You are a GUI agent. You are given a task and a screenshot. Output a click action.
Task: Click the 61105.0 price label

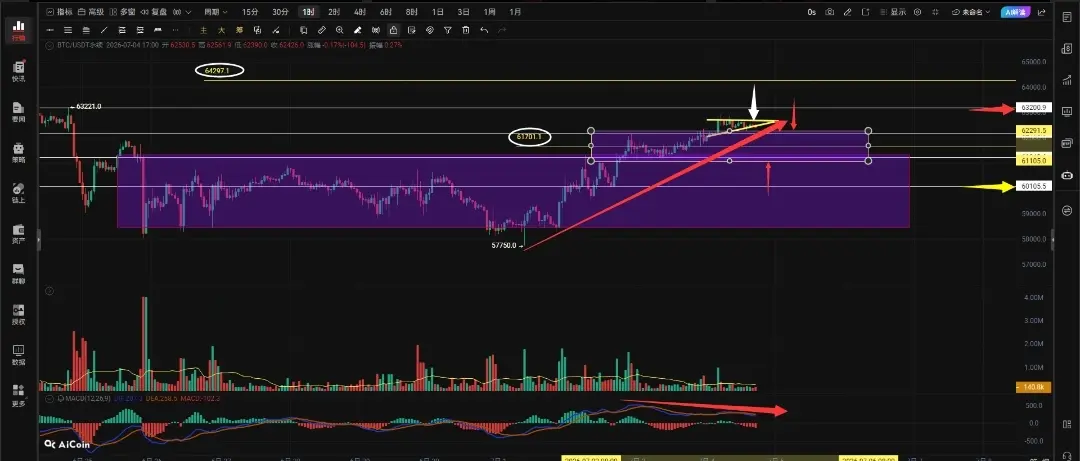tap(1033, 160)
